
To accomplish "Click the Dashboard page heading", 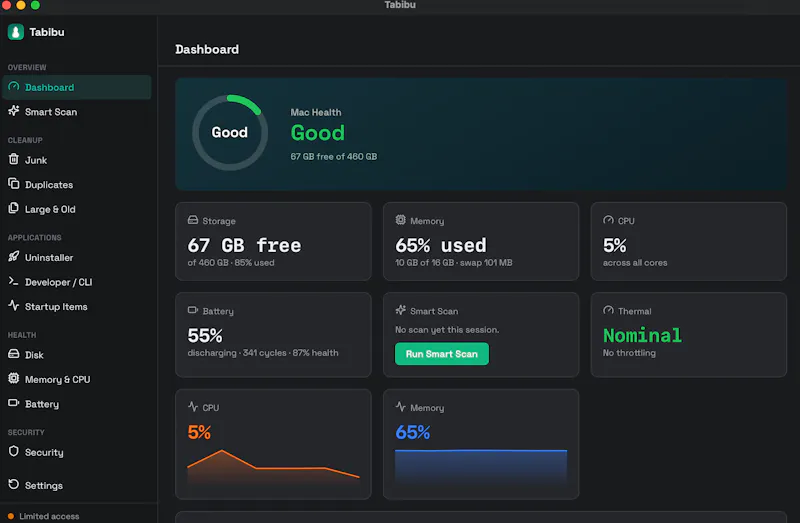I will tap(207, 49).
